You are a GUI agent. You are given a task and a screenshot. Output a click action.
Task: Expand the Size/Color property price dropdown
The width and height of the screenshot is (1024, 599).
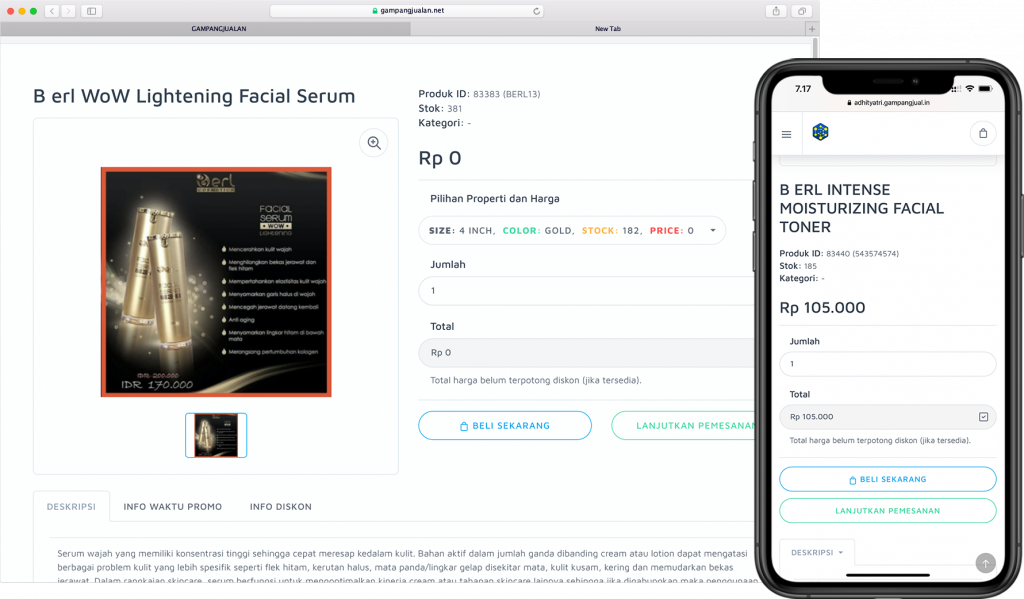tap(713, 230)
